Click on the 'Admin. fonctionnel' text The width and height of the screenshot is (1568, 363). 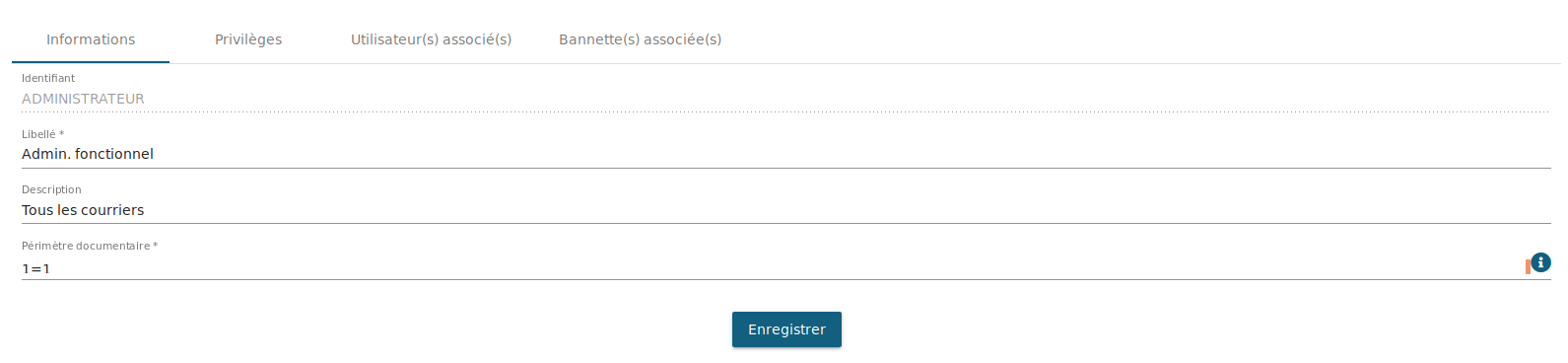point(88,154)
